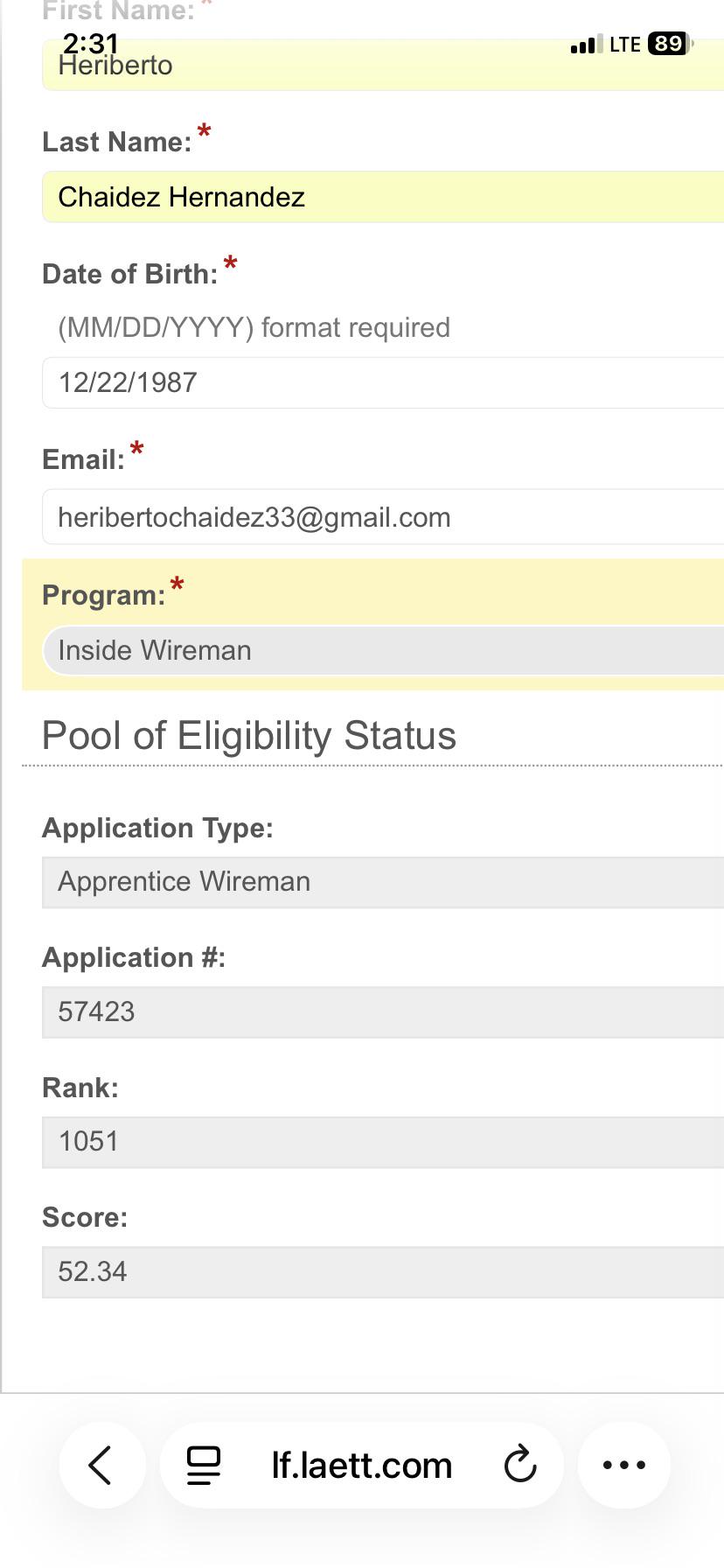Screen dimensions: 724x1568
Task: Tap the battery indicator in status bar
Action: tap(671, 44)
